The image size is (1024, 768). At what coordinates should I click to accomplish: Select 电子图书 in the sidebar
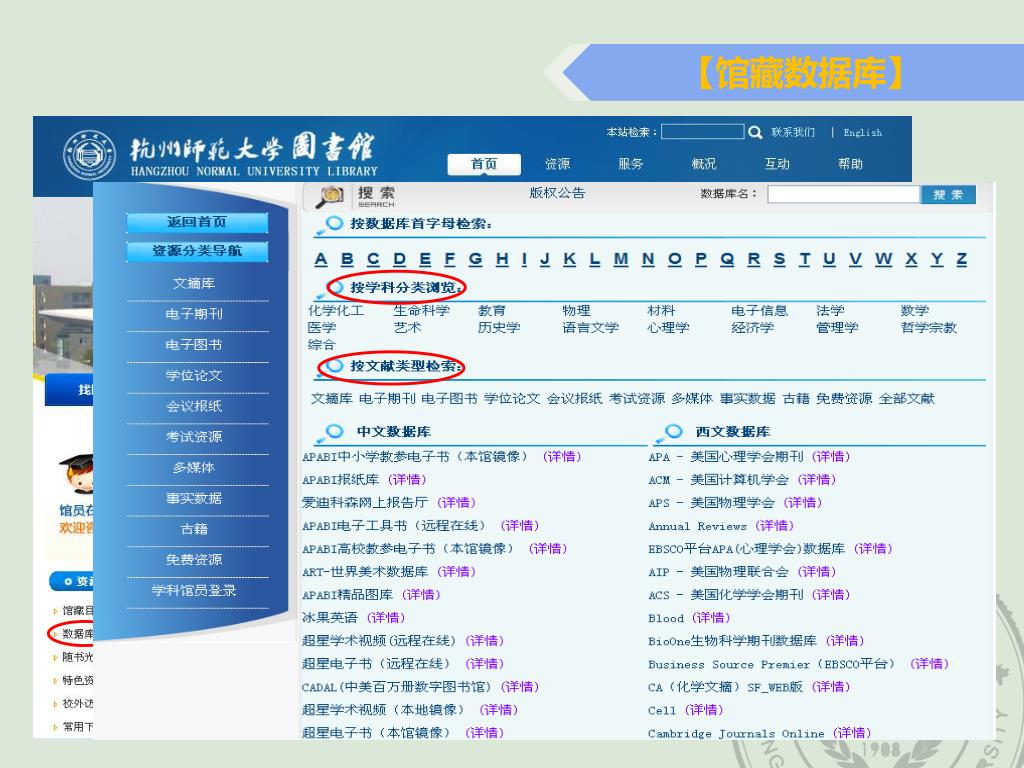tap(194, 345)
